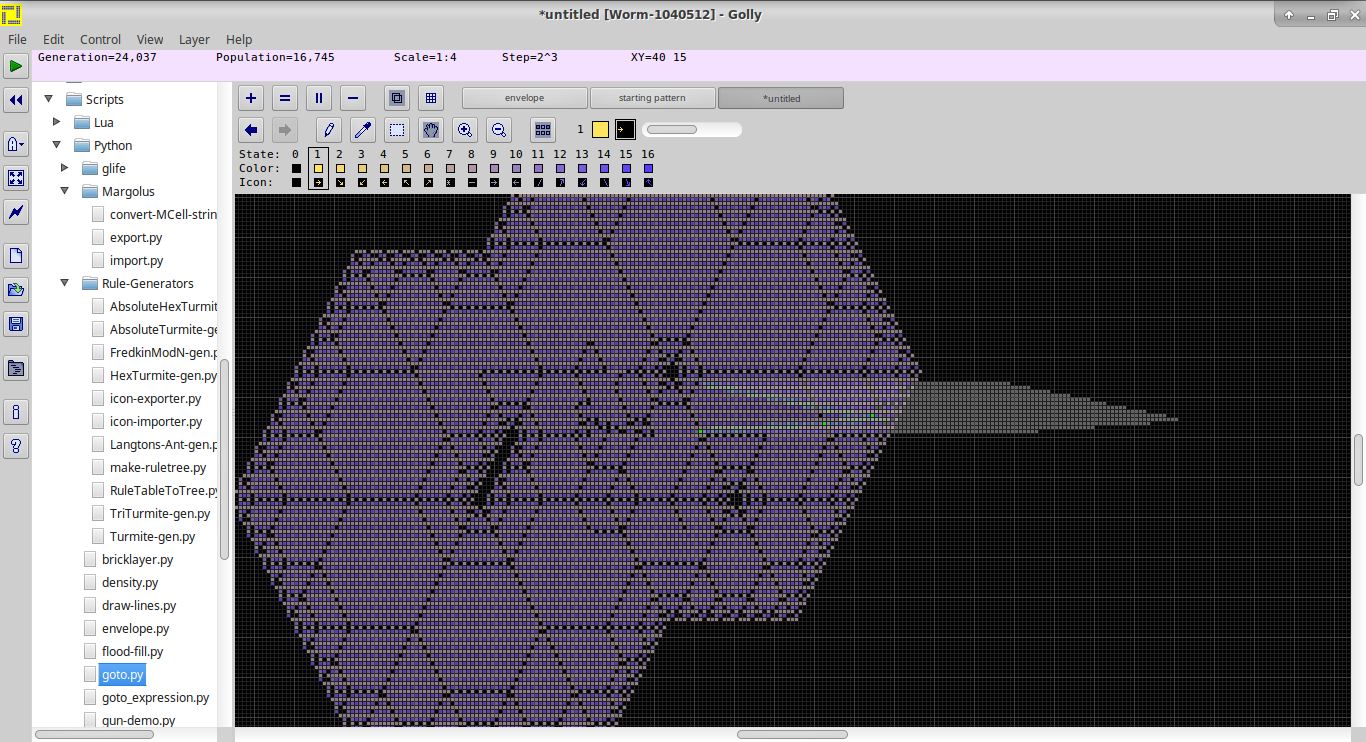The image size is (1366, 742).
Task: Open the File menu
Action: [17, 40]
